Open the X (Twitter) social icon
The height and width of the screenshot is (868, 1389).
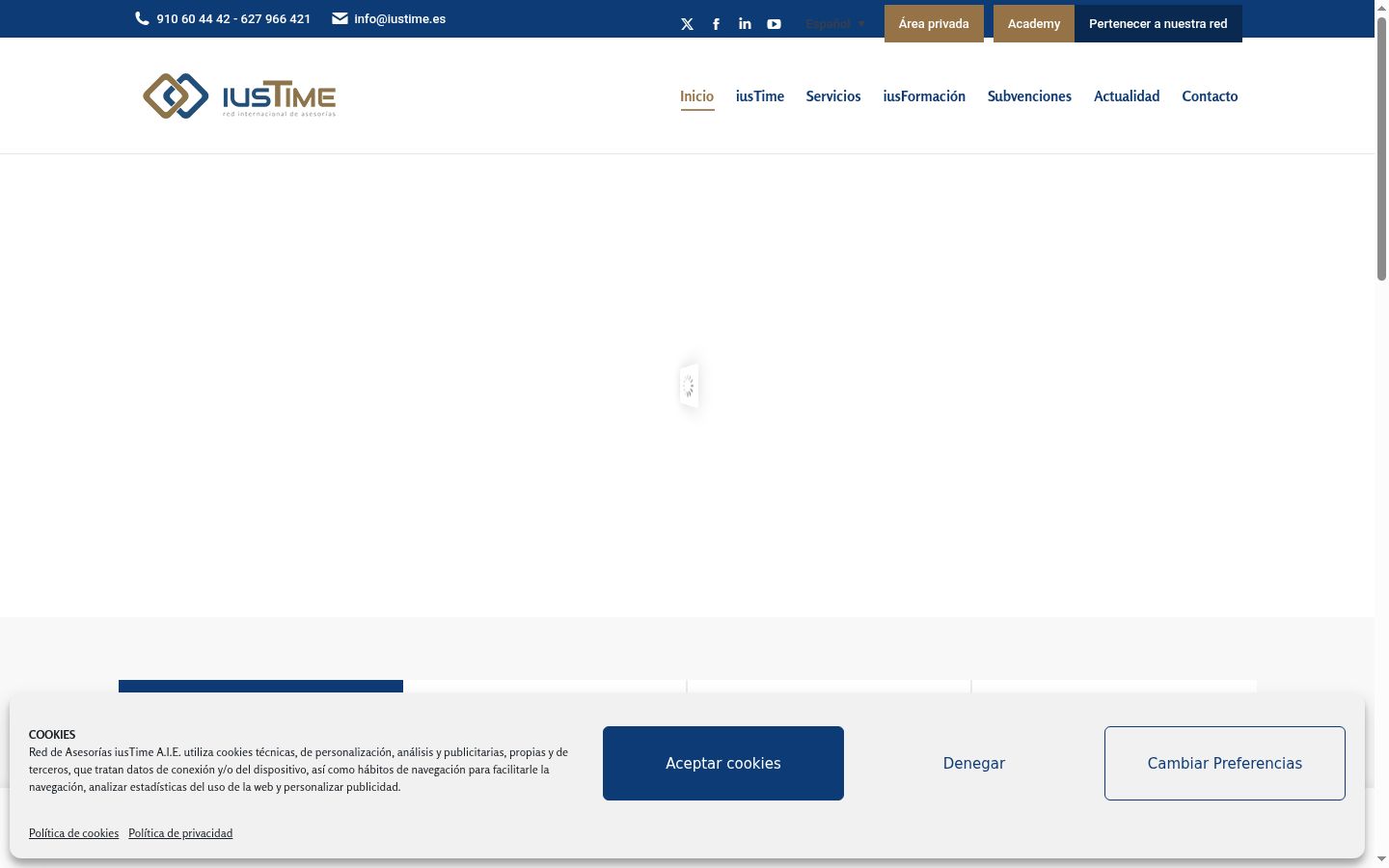click(687, 24)
